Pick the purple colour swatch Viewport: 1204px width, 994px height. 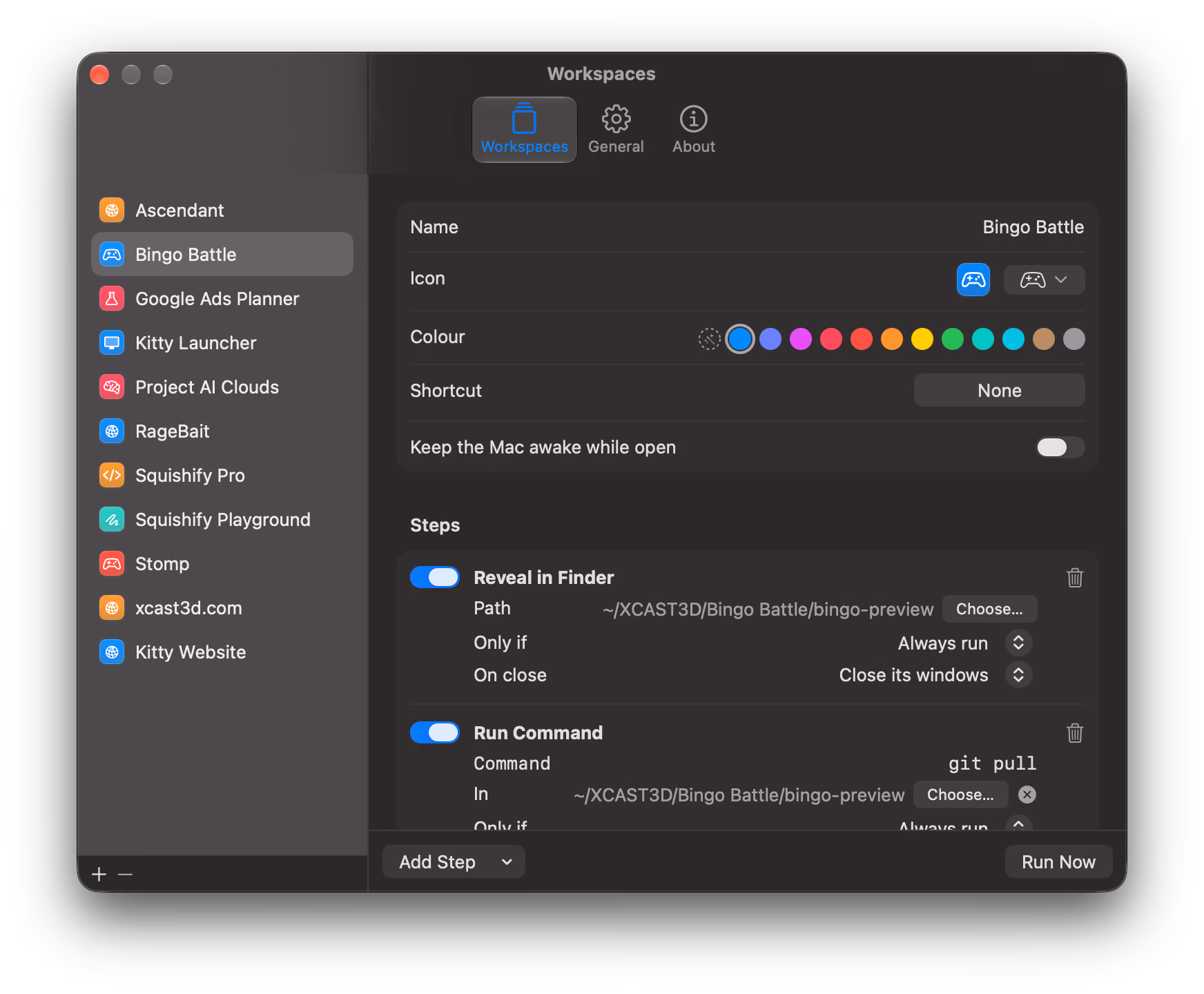click(770, 339)
